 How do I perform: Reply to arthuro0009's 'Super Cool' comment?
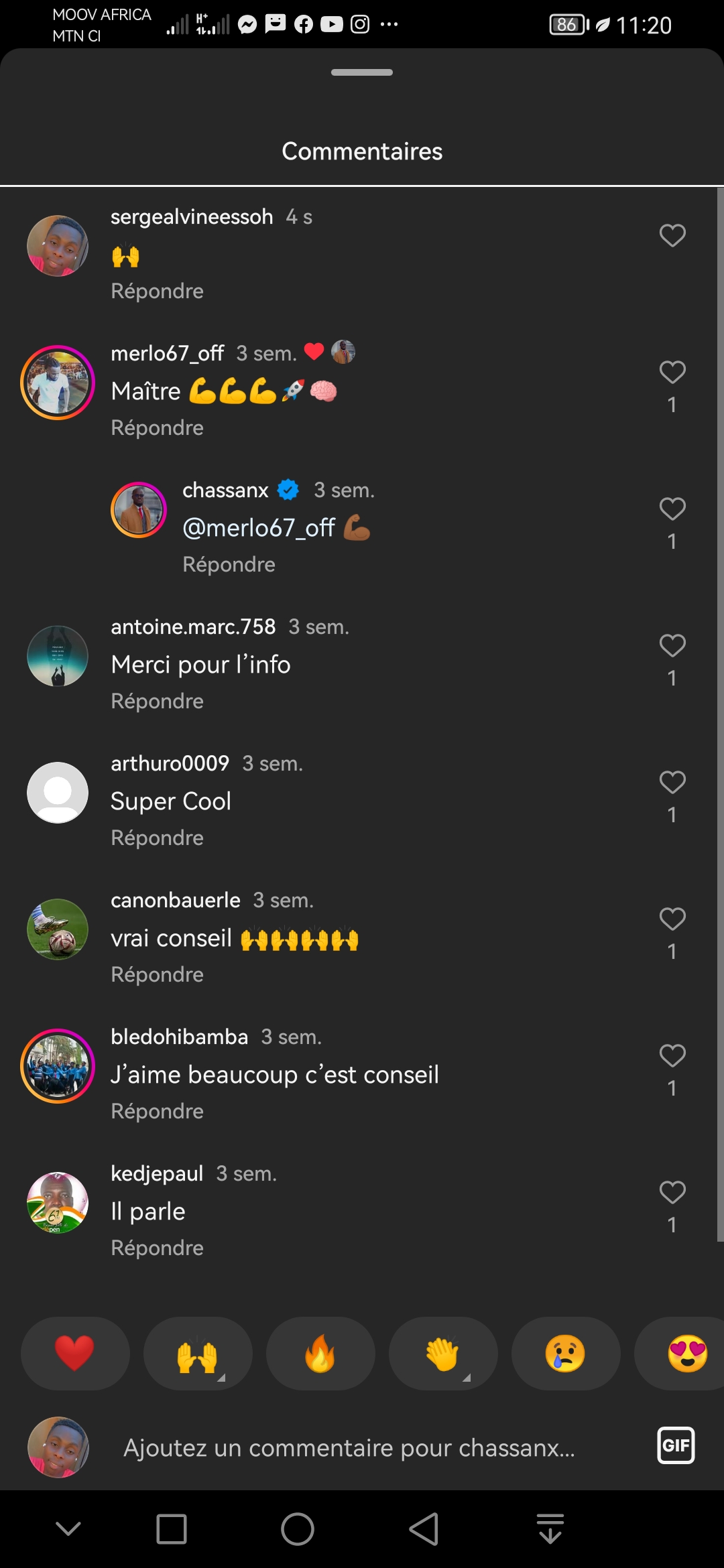[157, 838]
